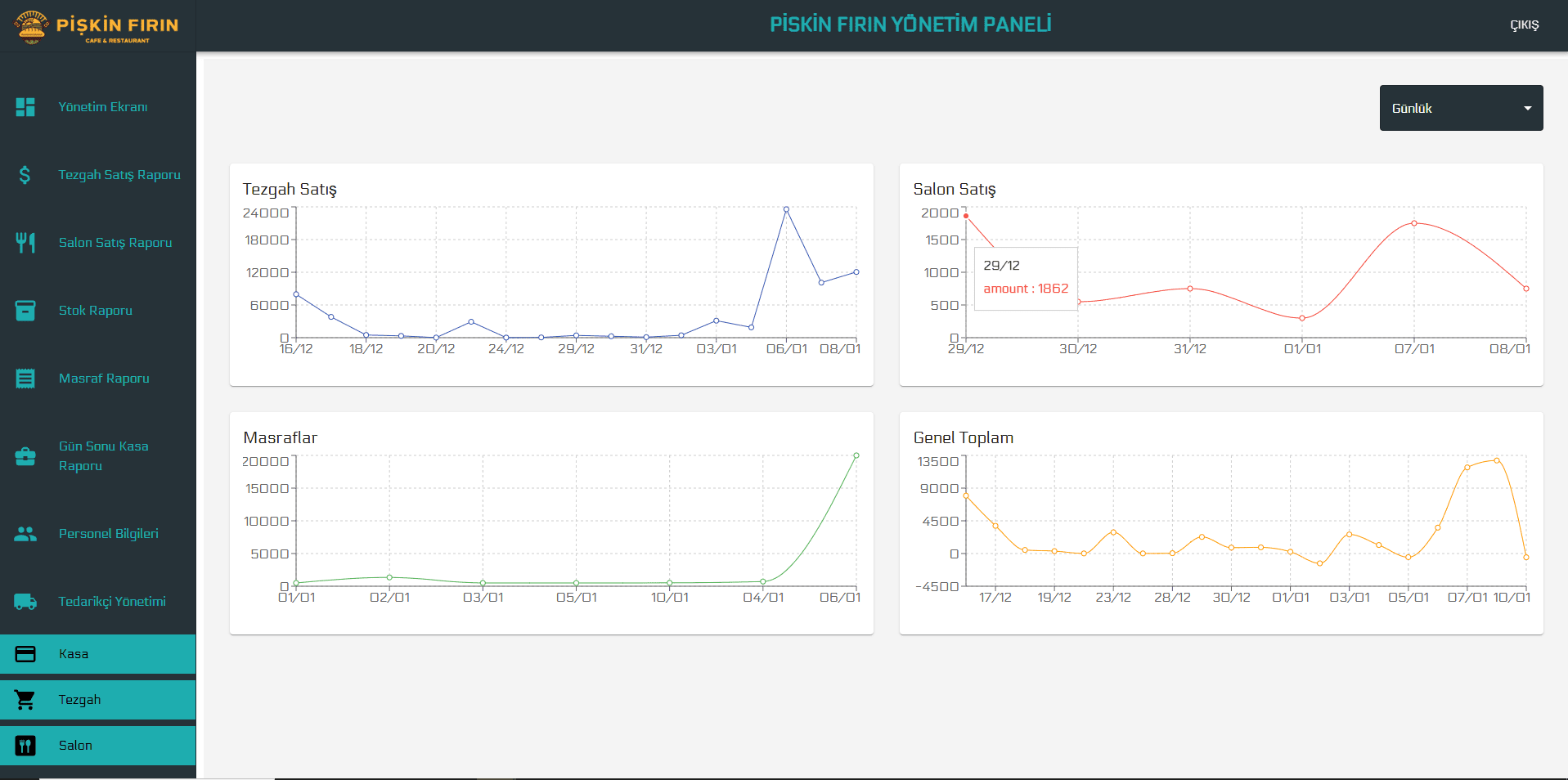Viewport: 1568px width, 780px height.
Task: Click the Pişkin Fırın logo
Action: 97,26
